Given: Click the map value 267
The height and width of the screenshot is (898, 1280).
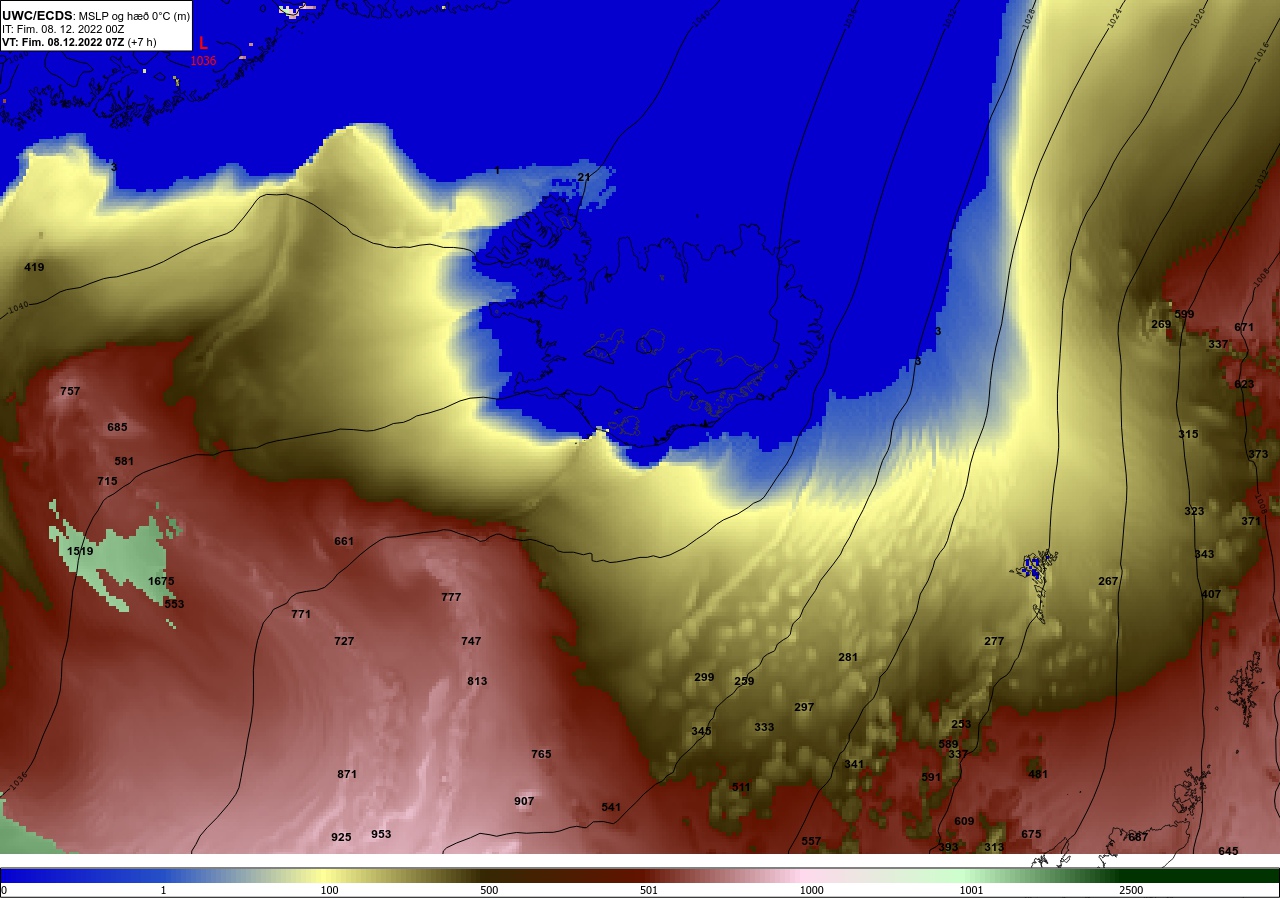Looking at the screenshot, I should point(1108,581).
